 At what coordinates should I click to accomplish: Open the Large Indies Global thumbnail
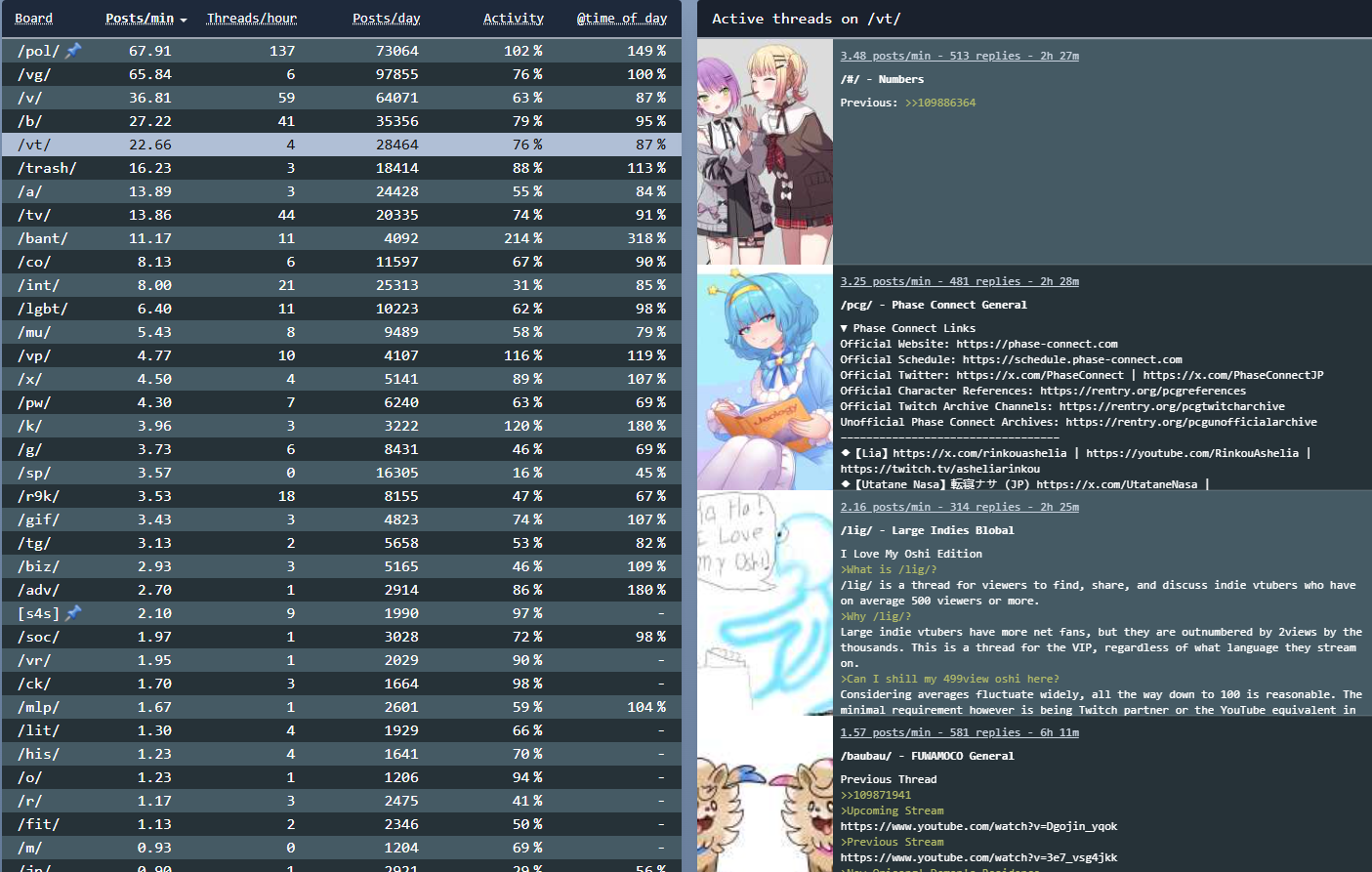tap(765, 602)
